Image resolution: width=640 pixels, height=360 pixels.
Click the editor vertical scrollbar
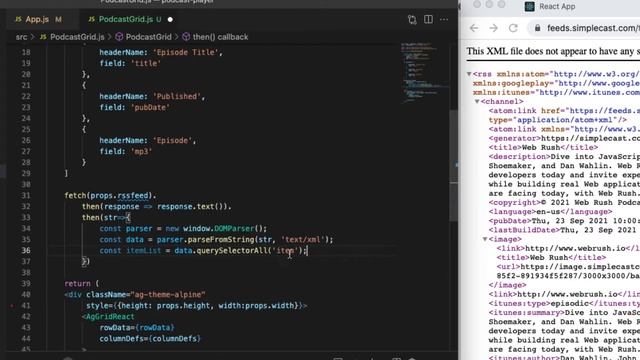[x=453, y=166]
